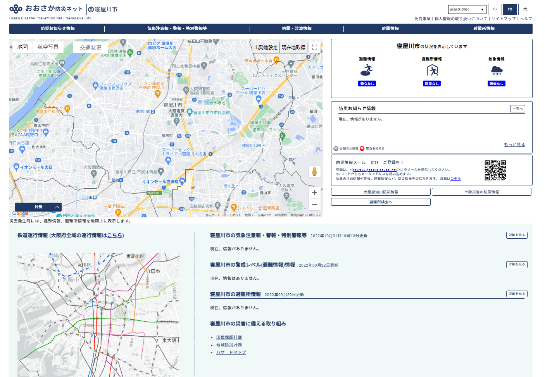Click the left disaster information button below mail panel
The height and width of the screenshot is (377, 545).
[x=381, y=192]
